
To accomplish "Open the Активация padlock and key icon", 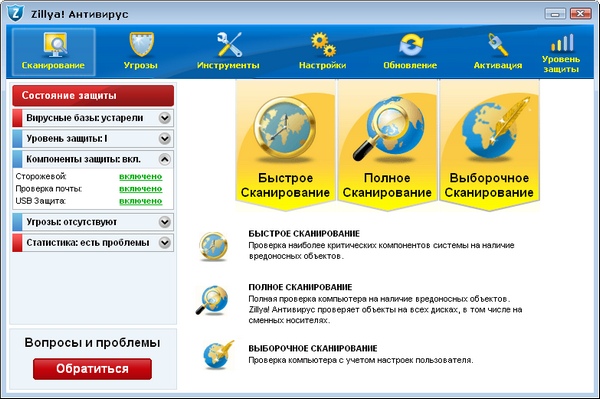I will (x=498, y=44).
